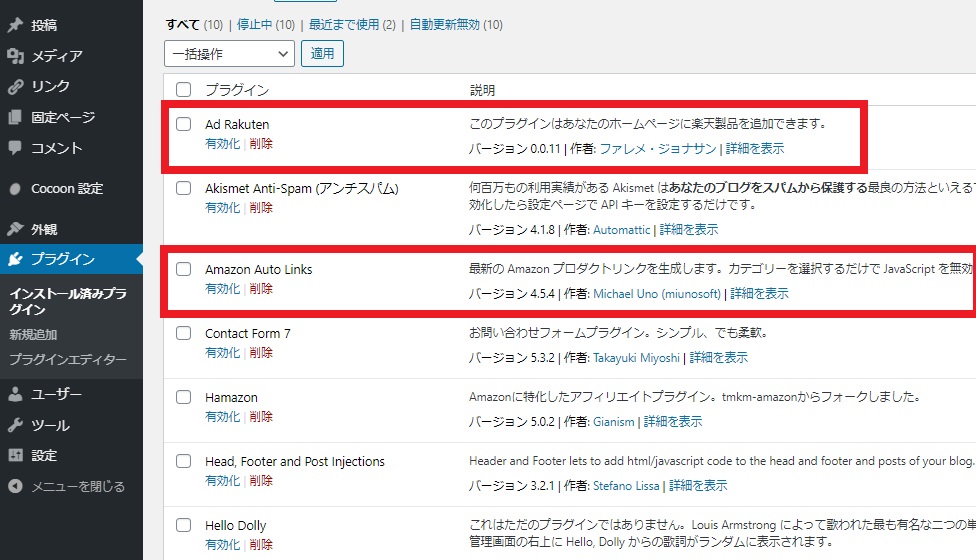Open the 投稿 menu label
The width and height of the screenshot is (976, 560).
(x=44, y=25)
